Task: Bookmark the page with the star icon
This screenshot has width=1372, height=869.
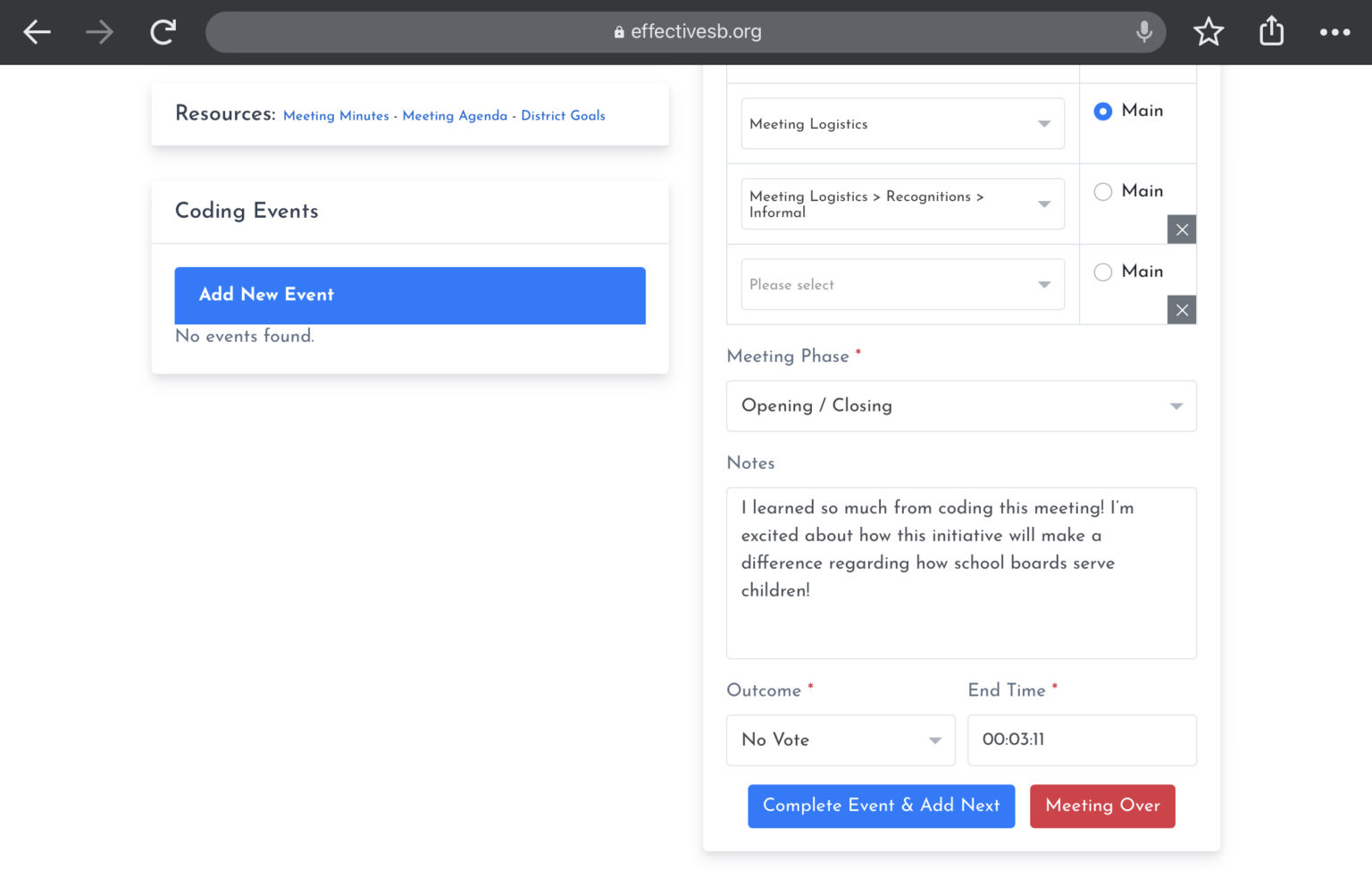Action: click(x=1209, y=32)
